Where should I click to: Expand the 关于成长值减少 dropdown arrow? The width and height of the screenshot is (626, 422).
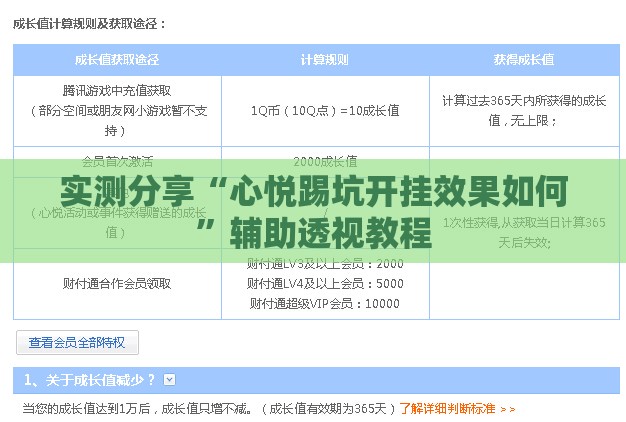169,379
